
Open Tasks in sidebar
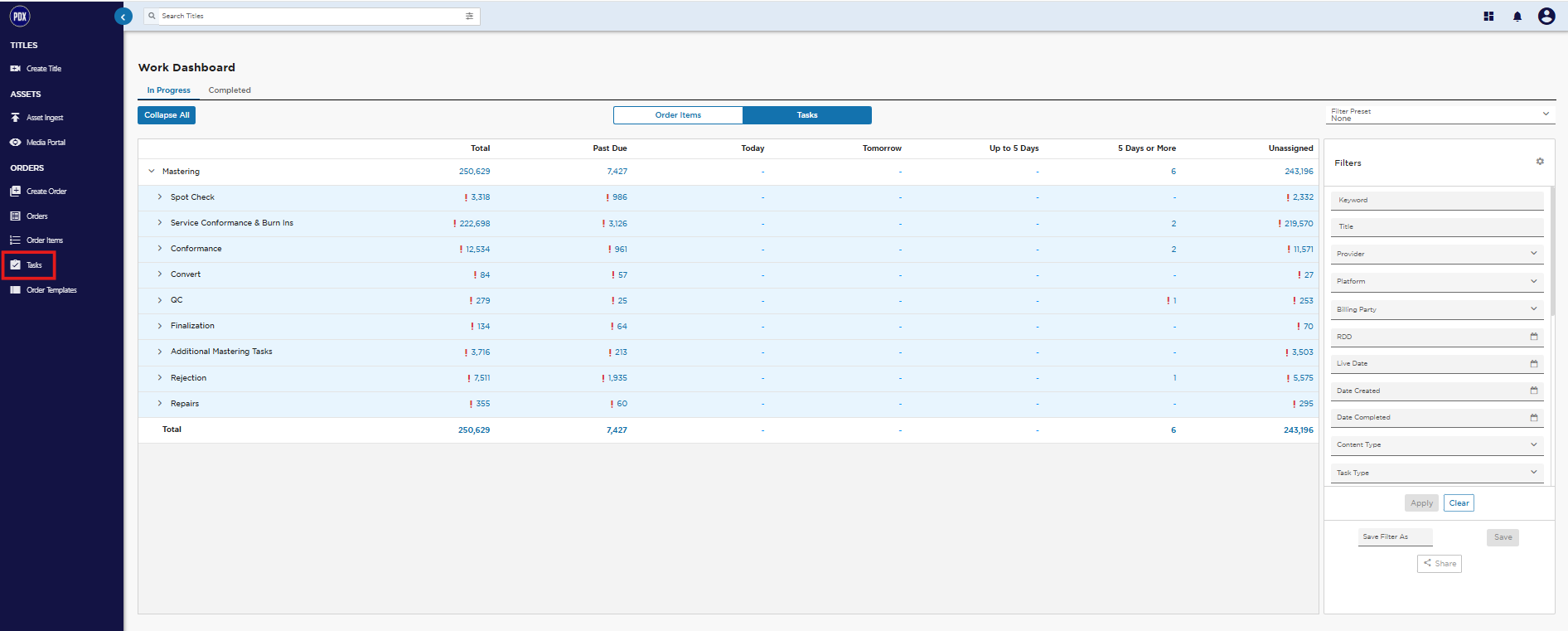pos(27,265)
